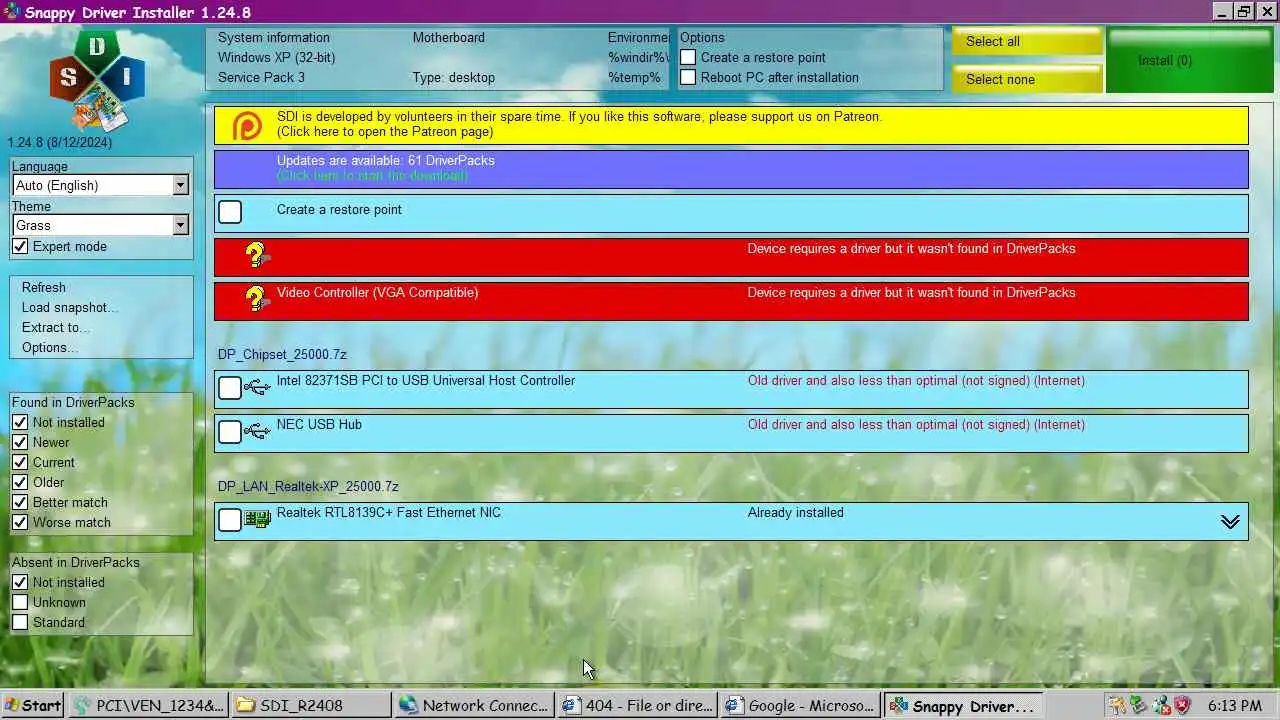Click Select all button

click(x=1027, y=41)
